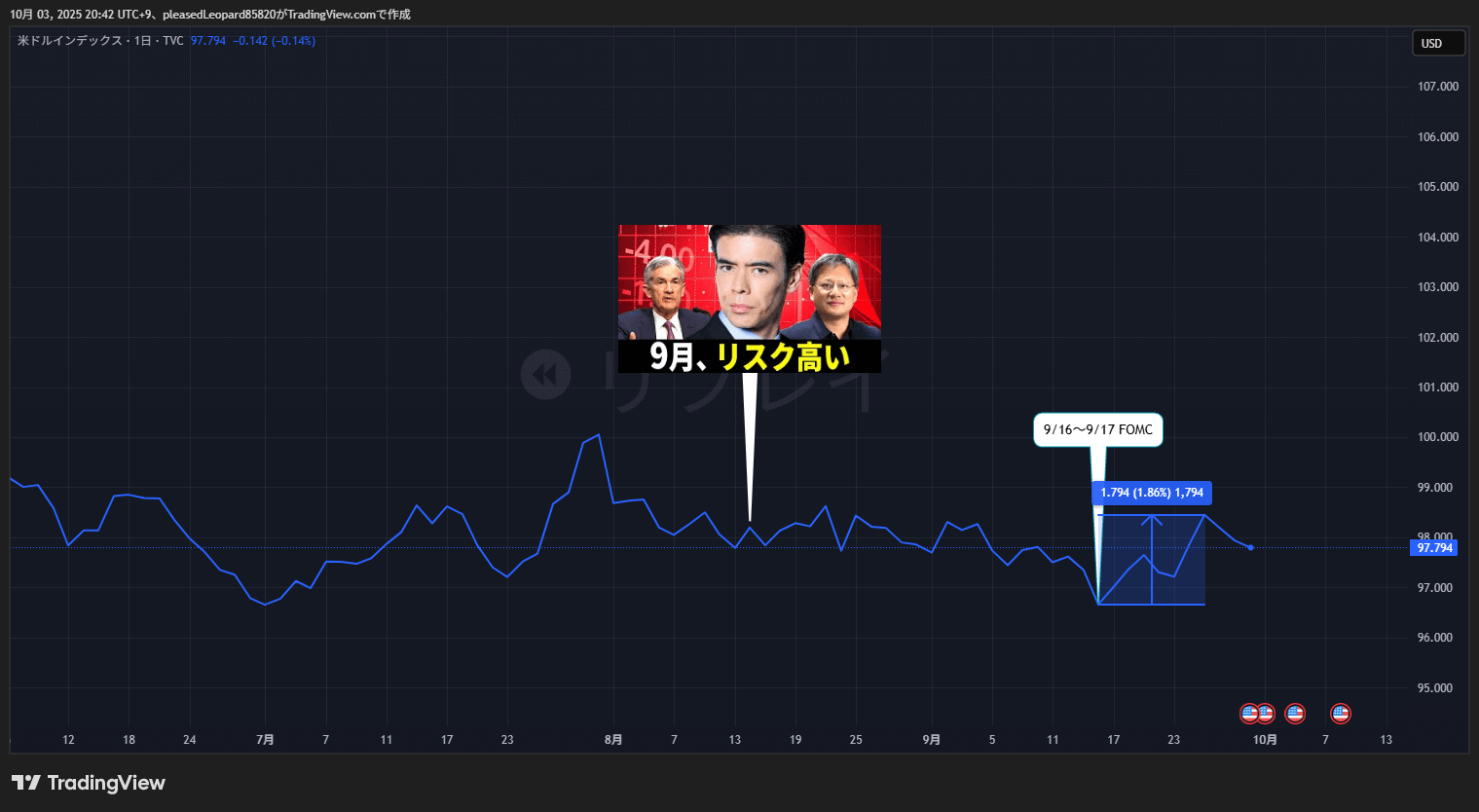This screenshot has width=1479, height=812.
Task: Click the 9/16〜9/17 FOMC callout label
Action: (1097, 429)
